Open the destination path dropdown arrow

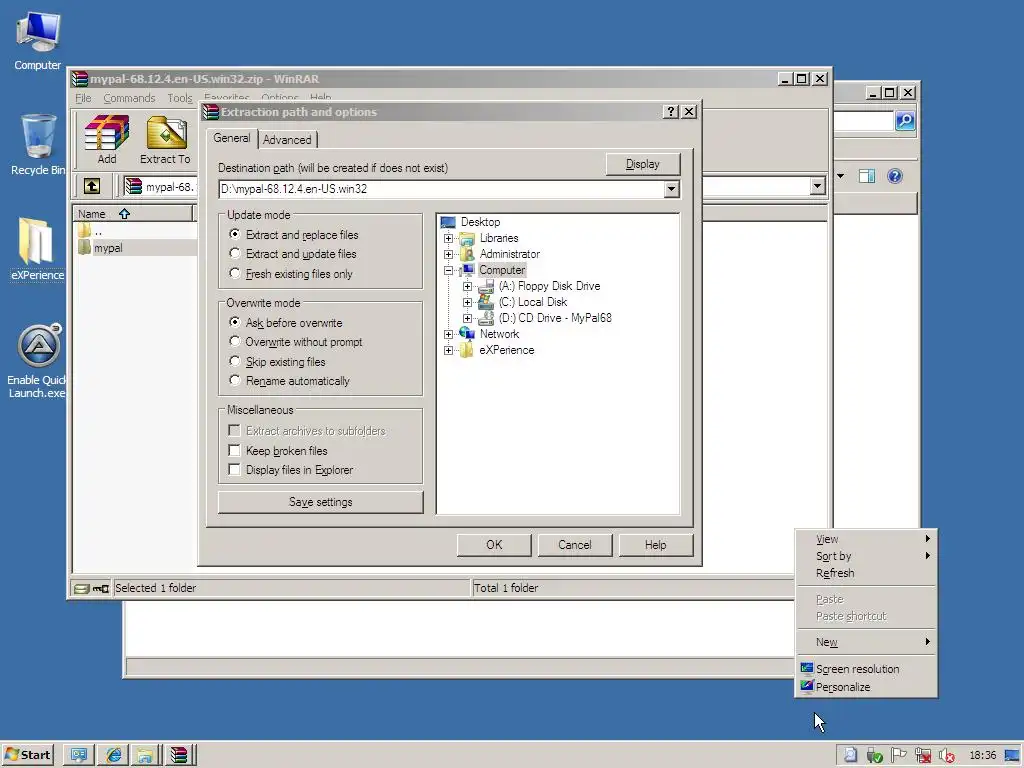(671, 189)
